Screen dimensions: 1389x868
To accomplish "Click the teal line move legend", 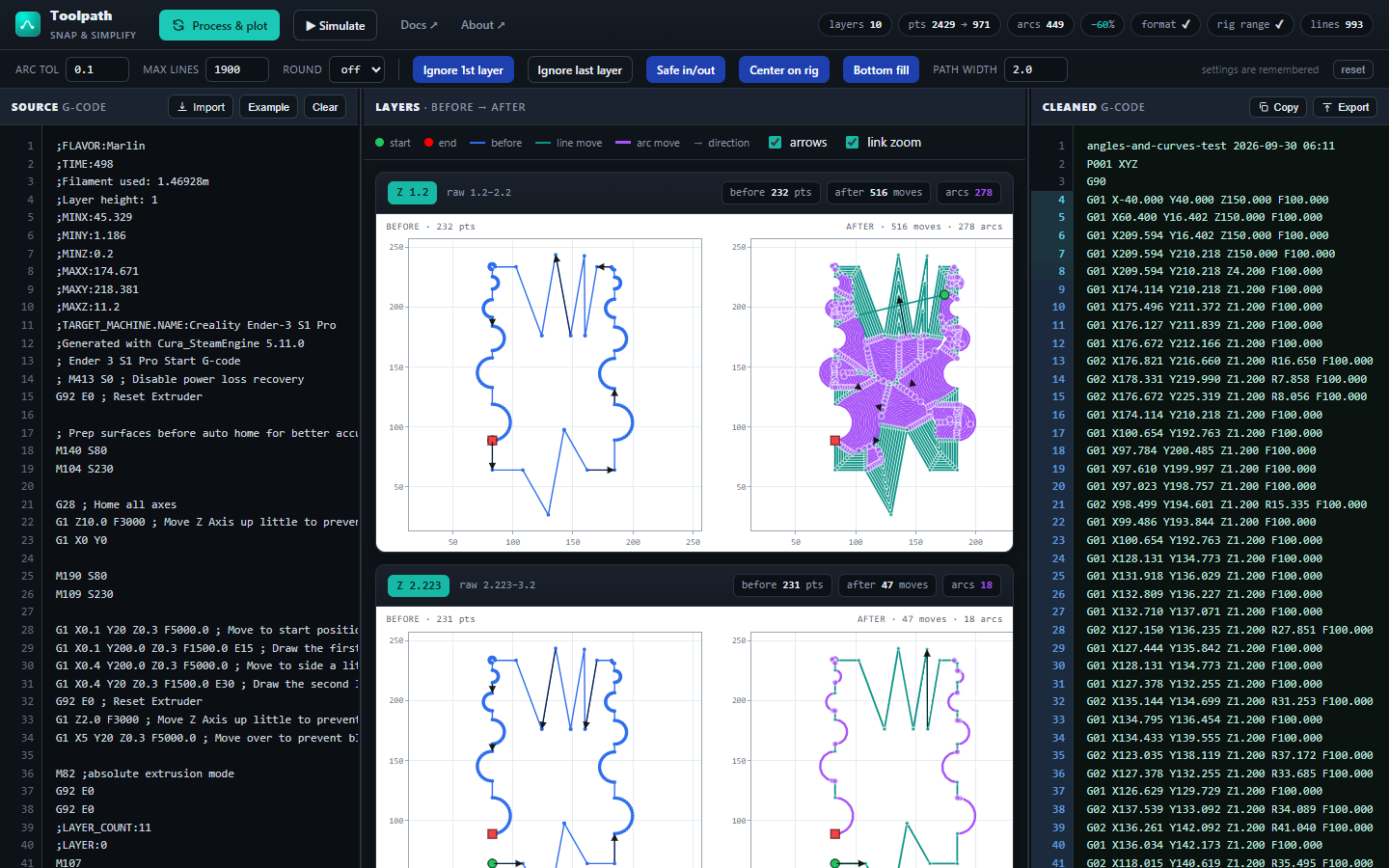I will coord(542,143).
